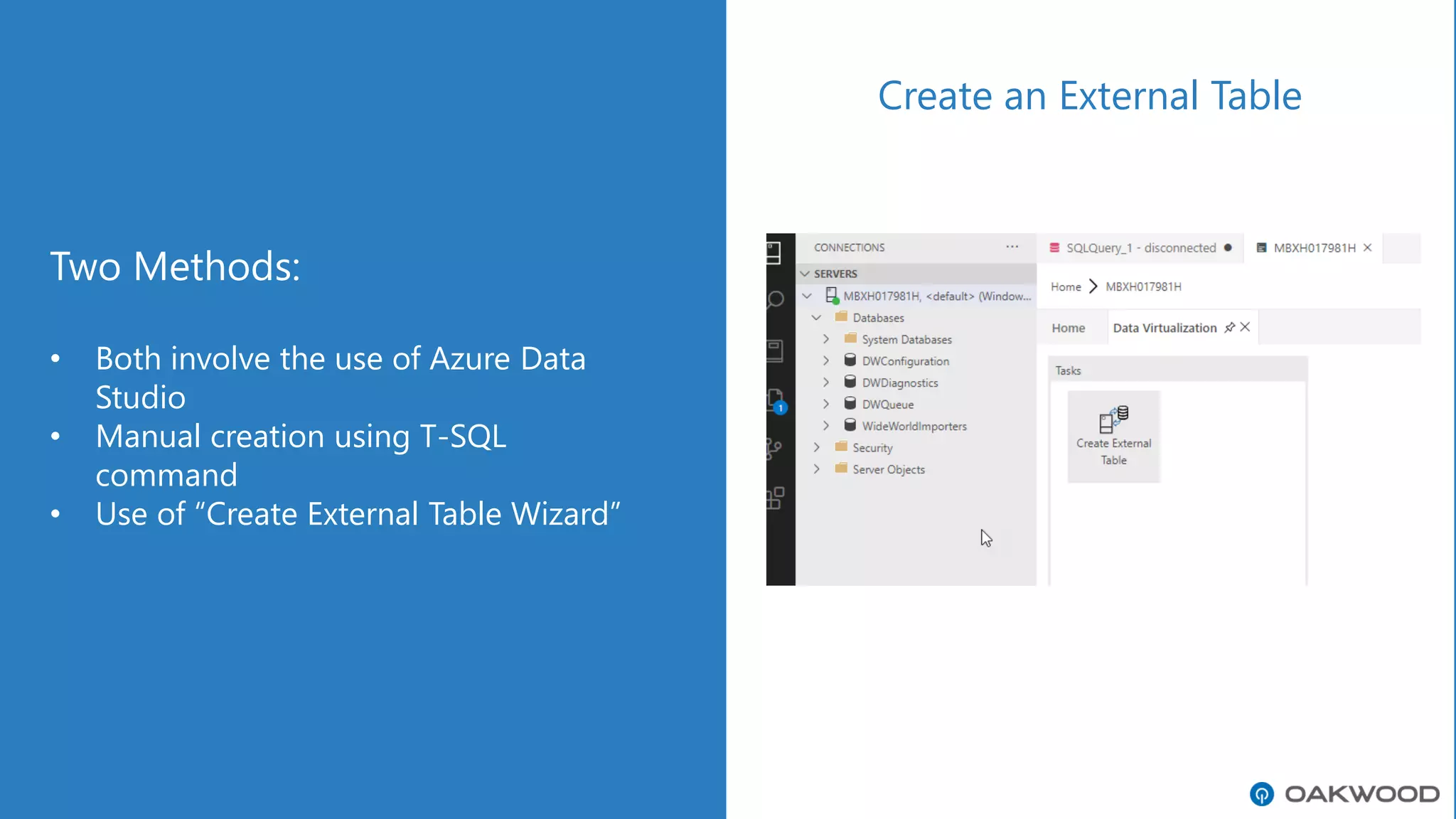Collapse the Databases folder node
The image size is (1456, 819).
(816, 318)
